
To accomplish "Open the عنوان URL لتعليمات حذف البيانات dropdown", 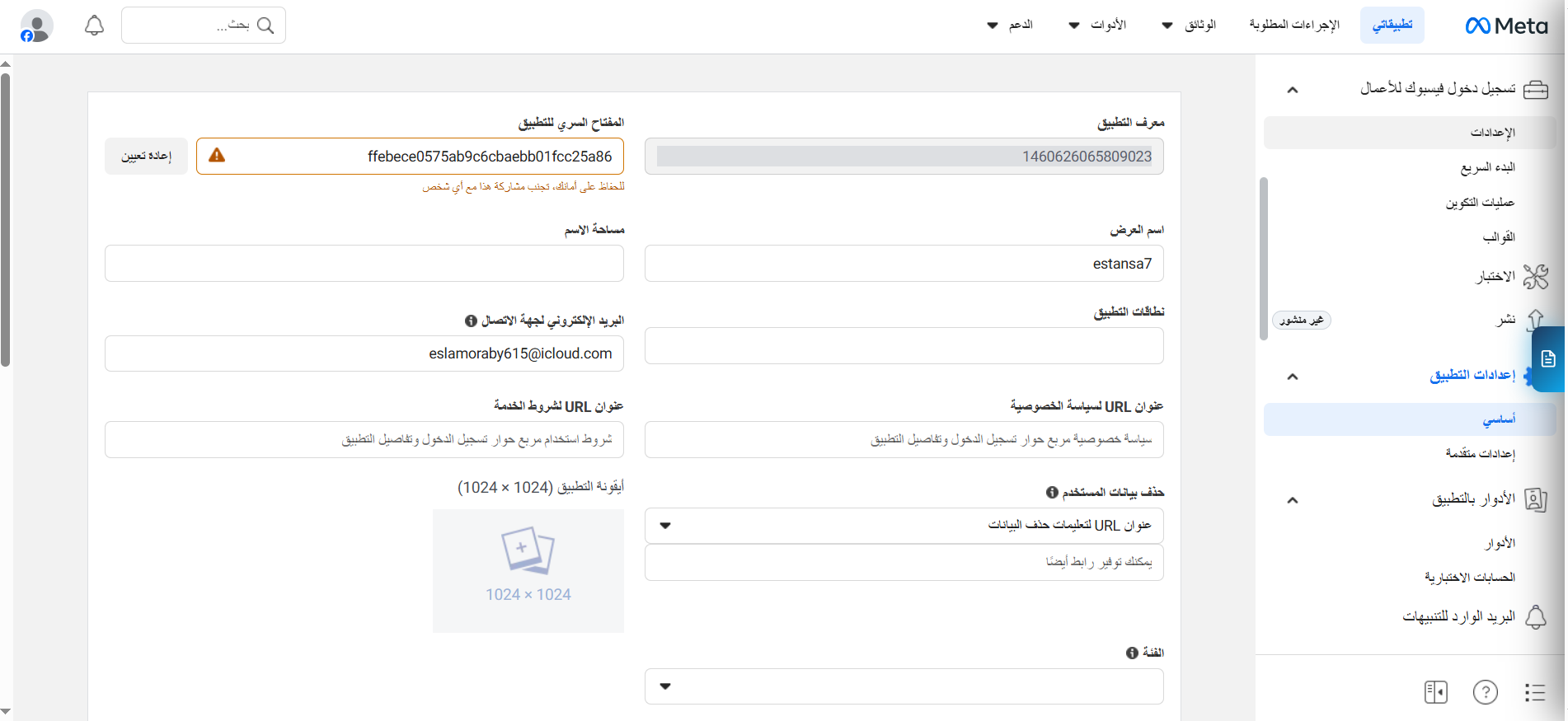I will click(904, 526).
